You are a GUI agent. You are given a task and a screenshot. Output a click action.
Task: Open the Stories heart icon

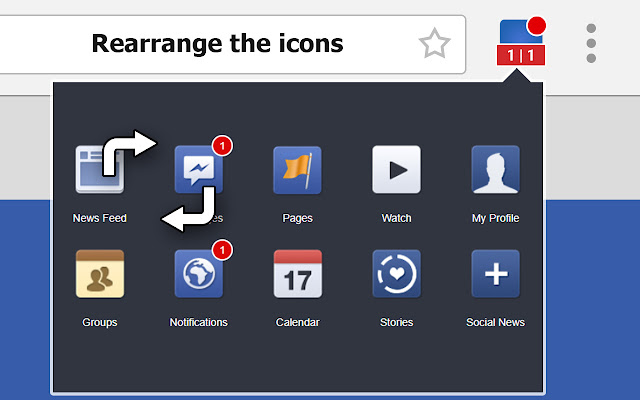tap(396, 274)
